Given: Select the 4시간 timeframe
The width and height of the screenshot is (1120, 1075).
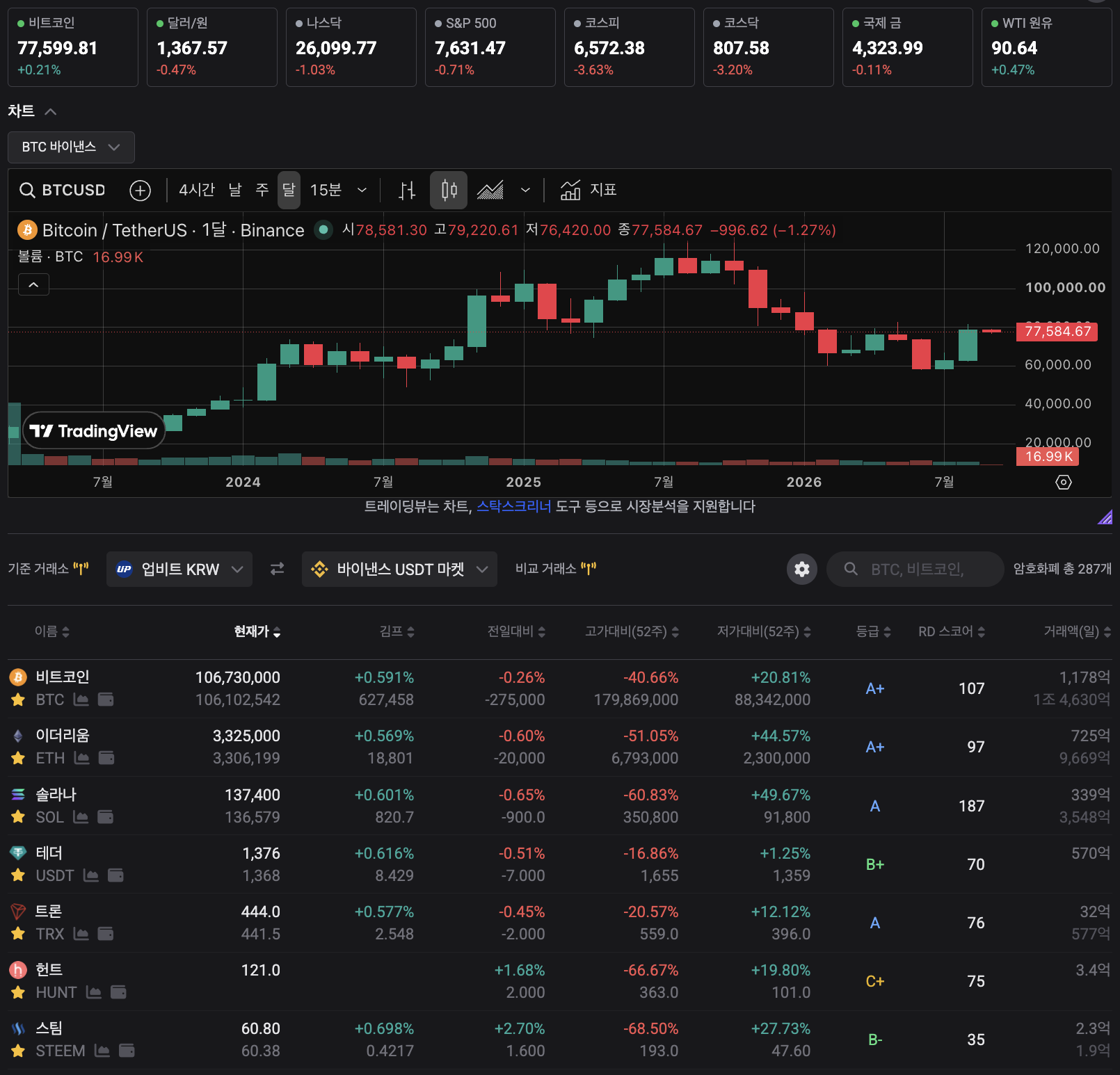Looking at the screenshot, I should (197, 190).
